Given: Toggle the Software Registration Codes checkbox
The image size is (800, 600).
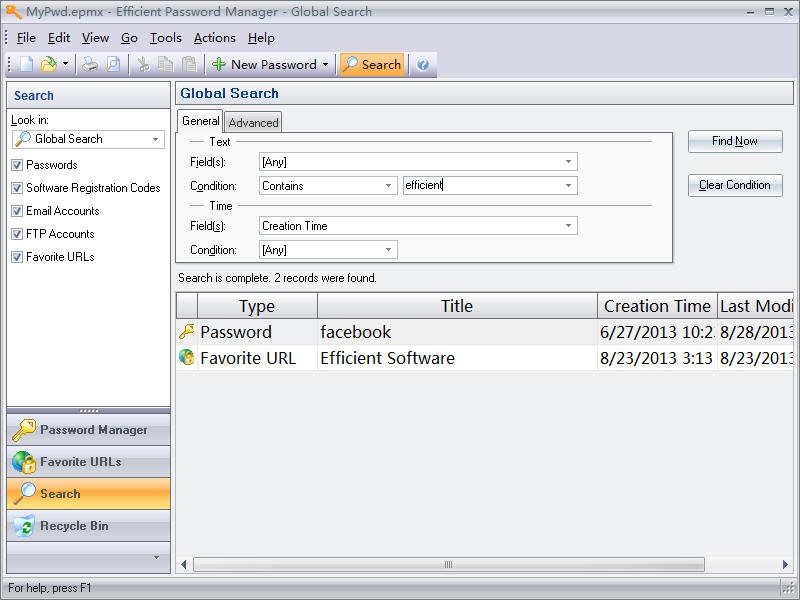Looking at the screenshot, I should (17, 188).
